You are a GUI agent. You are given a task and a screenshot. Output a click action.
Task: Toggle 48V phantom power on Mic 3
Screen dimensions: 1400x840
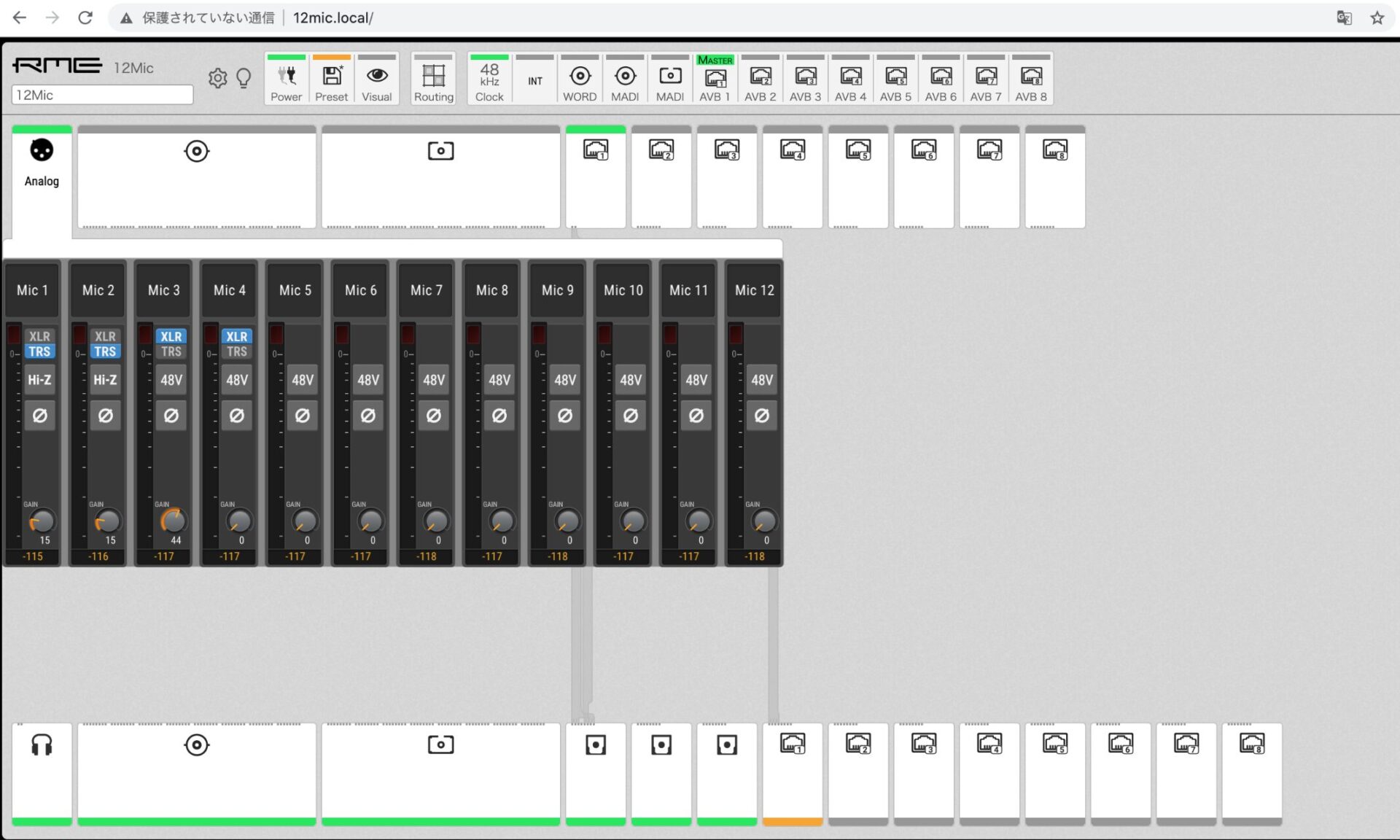tap(171, 380)
